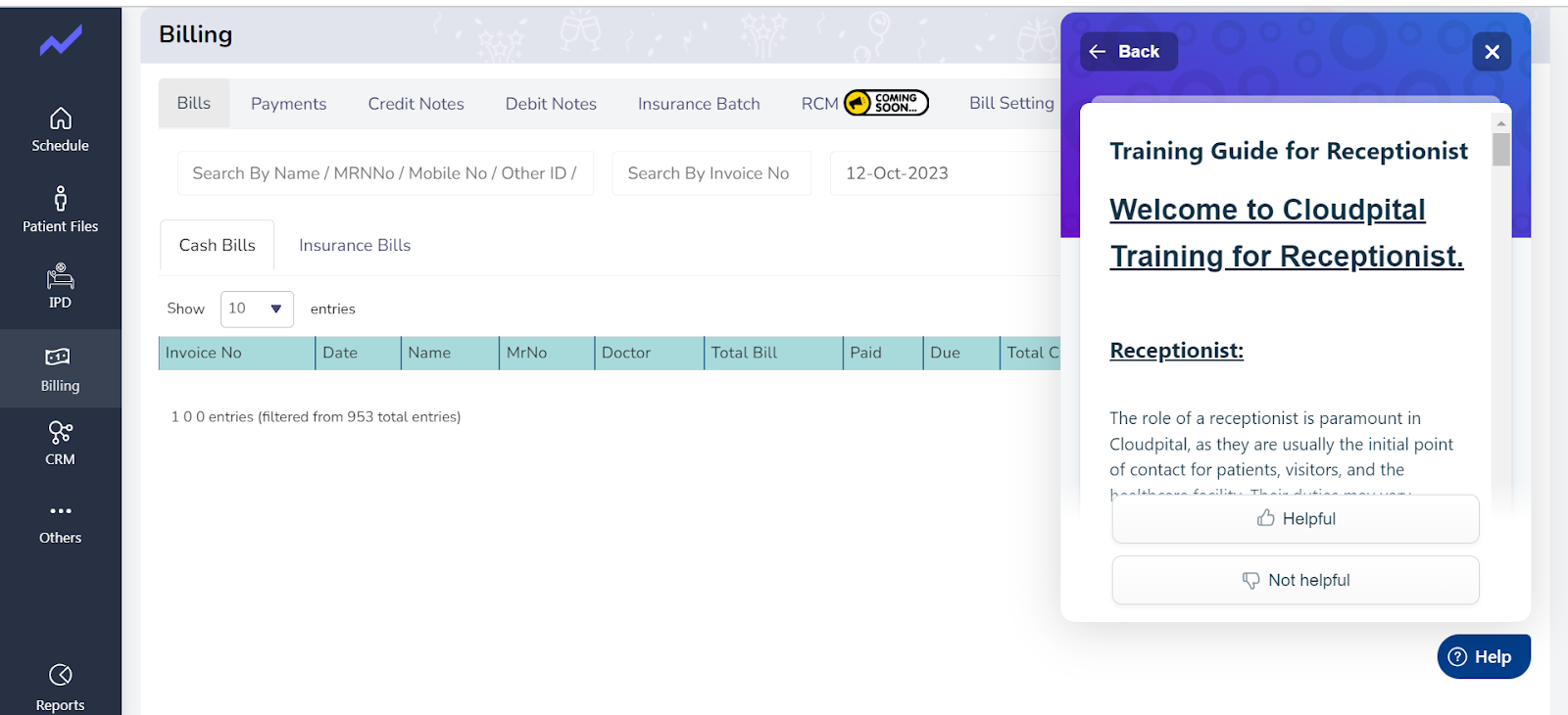Viewport: 1568px width, 715px height.
Task: Open the Help floating button
Action: point(1484,657)
